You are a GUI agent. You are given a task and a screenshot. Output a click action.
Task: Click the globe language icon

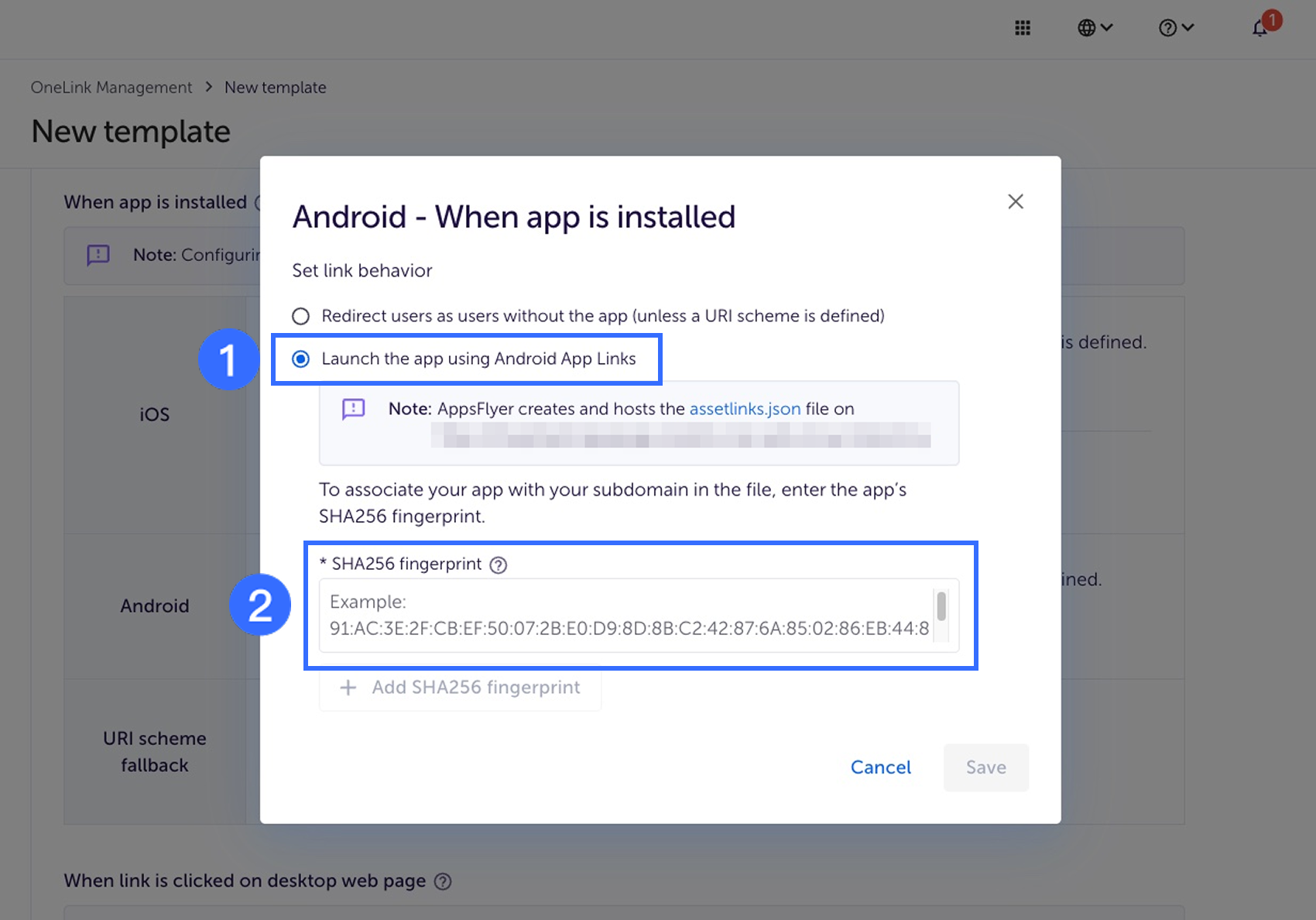[1086, 28]
